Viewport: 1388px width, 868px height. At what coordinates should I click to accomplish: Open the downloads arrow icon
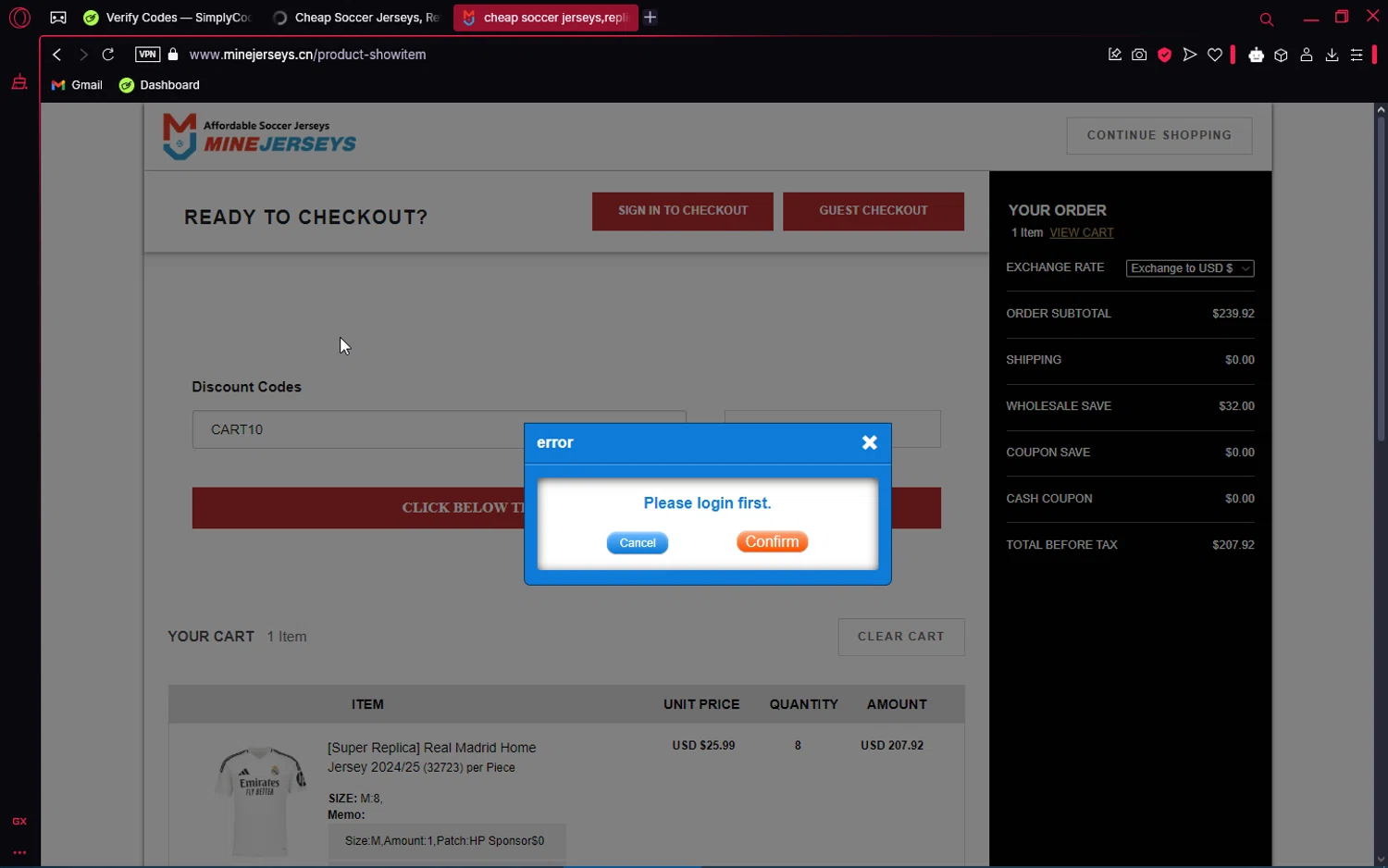pyautogui.click(x=1332, y=55)
